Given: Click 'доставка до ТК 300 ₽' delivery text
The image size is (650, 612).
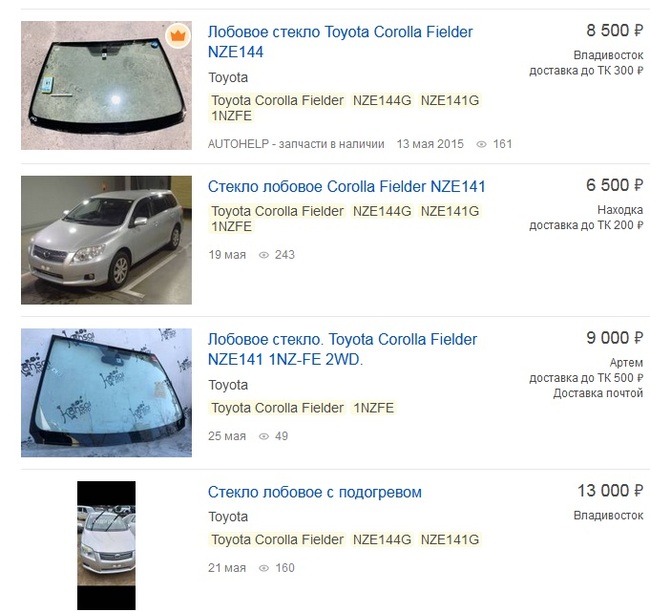Looking at the screenshot, I should (586, 71).
